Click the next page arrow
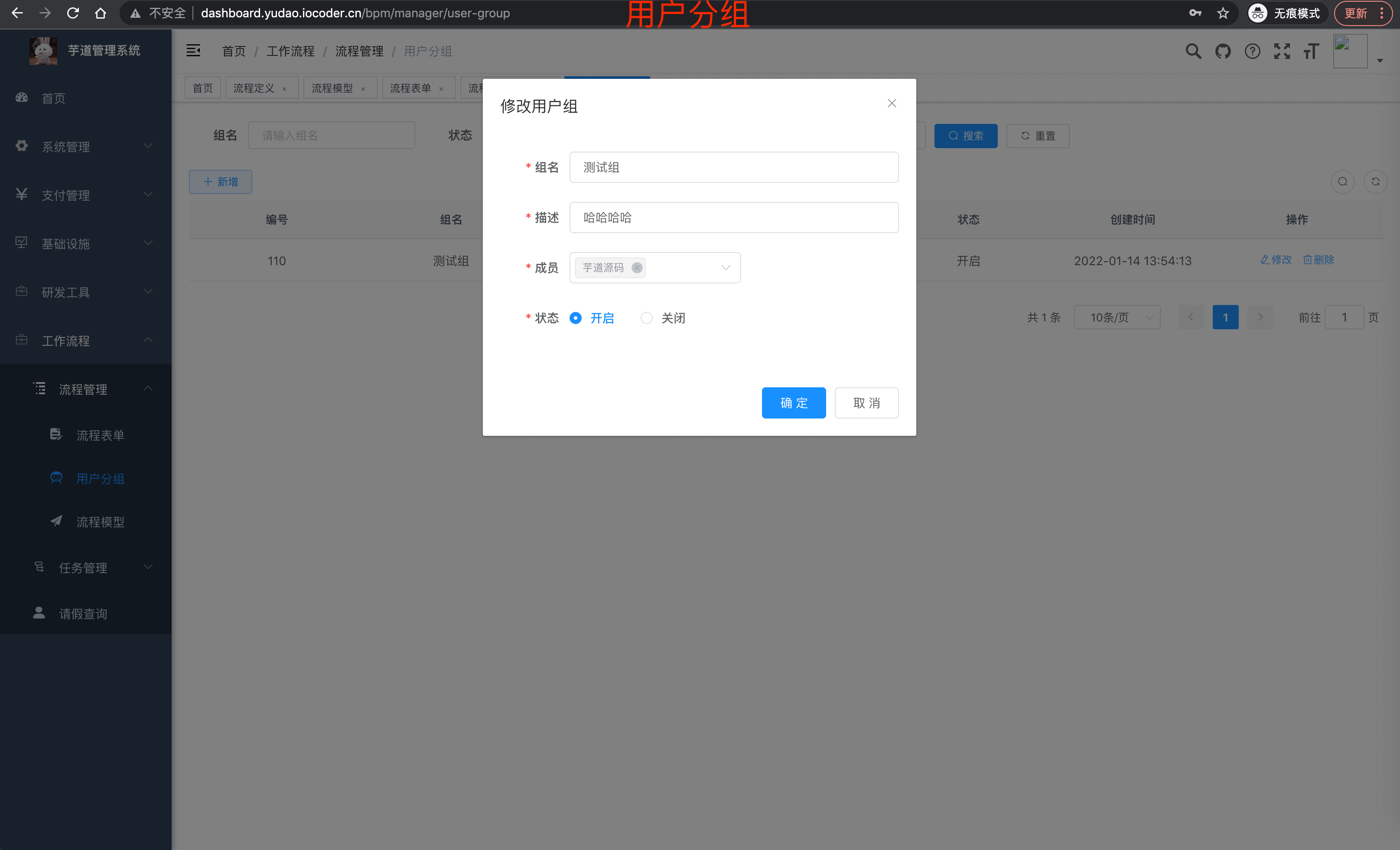This screenshot has width=1400, height=850. coord(1260,318)
